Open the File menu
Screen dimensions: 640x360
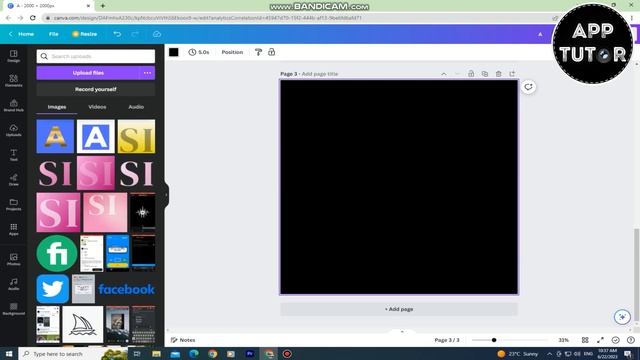click(53, 34)
